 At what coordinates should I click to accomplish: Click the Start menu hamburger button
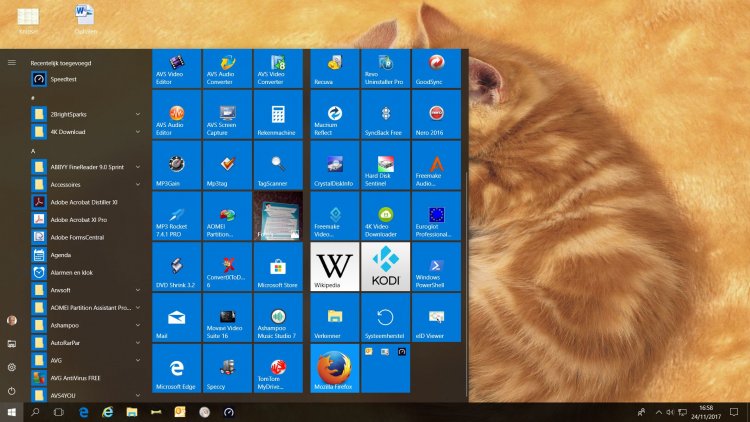click(x=12, y=62)
